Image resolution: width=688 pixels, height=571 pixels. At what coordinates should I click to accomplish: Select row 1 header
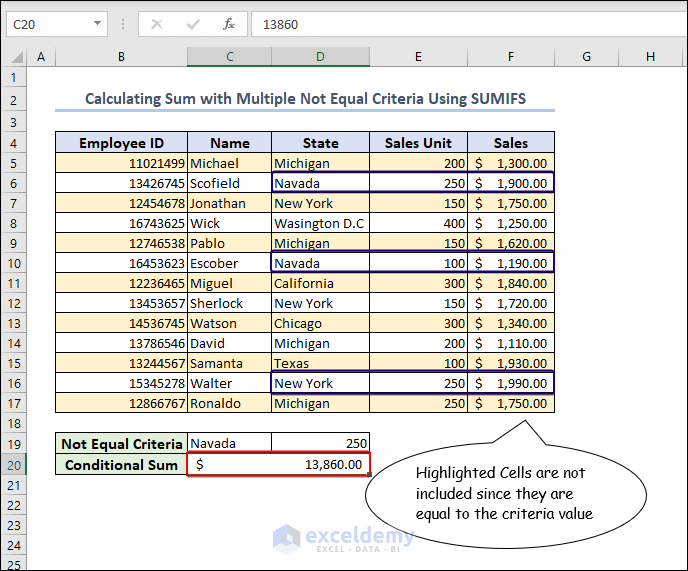[x=14, y=78]
